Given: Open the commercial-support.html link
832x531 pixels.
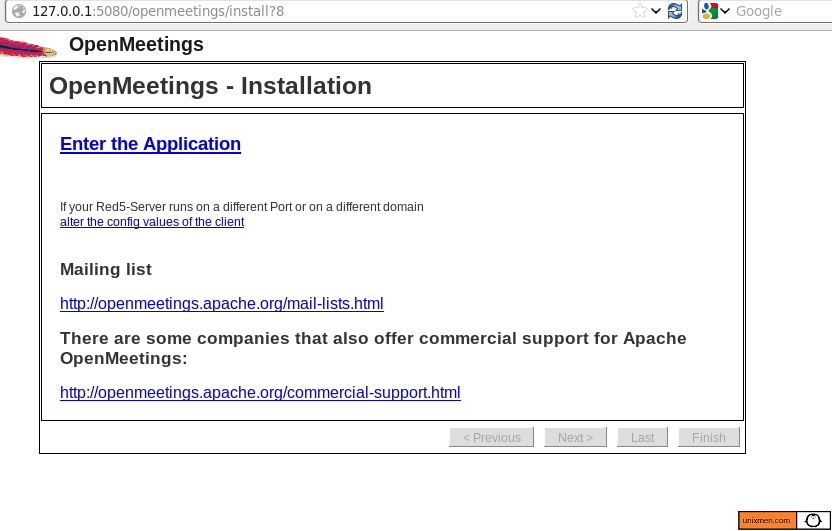Looking at the screenshot, I should [260, 393].
